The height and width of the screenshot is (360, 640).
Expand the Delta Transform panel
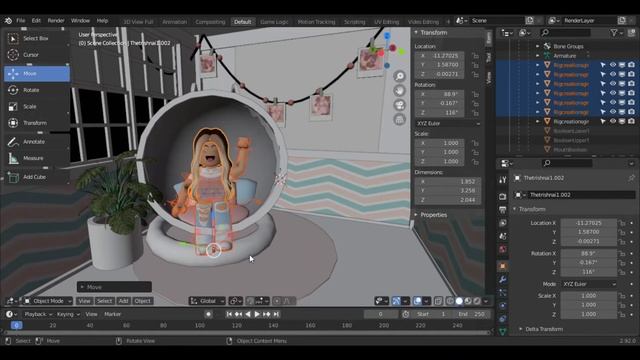coord(520,329)
